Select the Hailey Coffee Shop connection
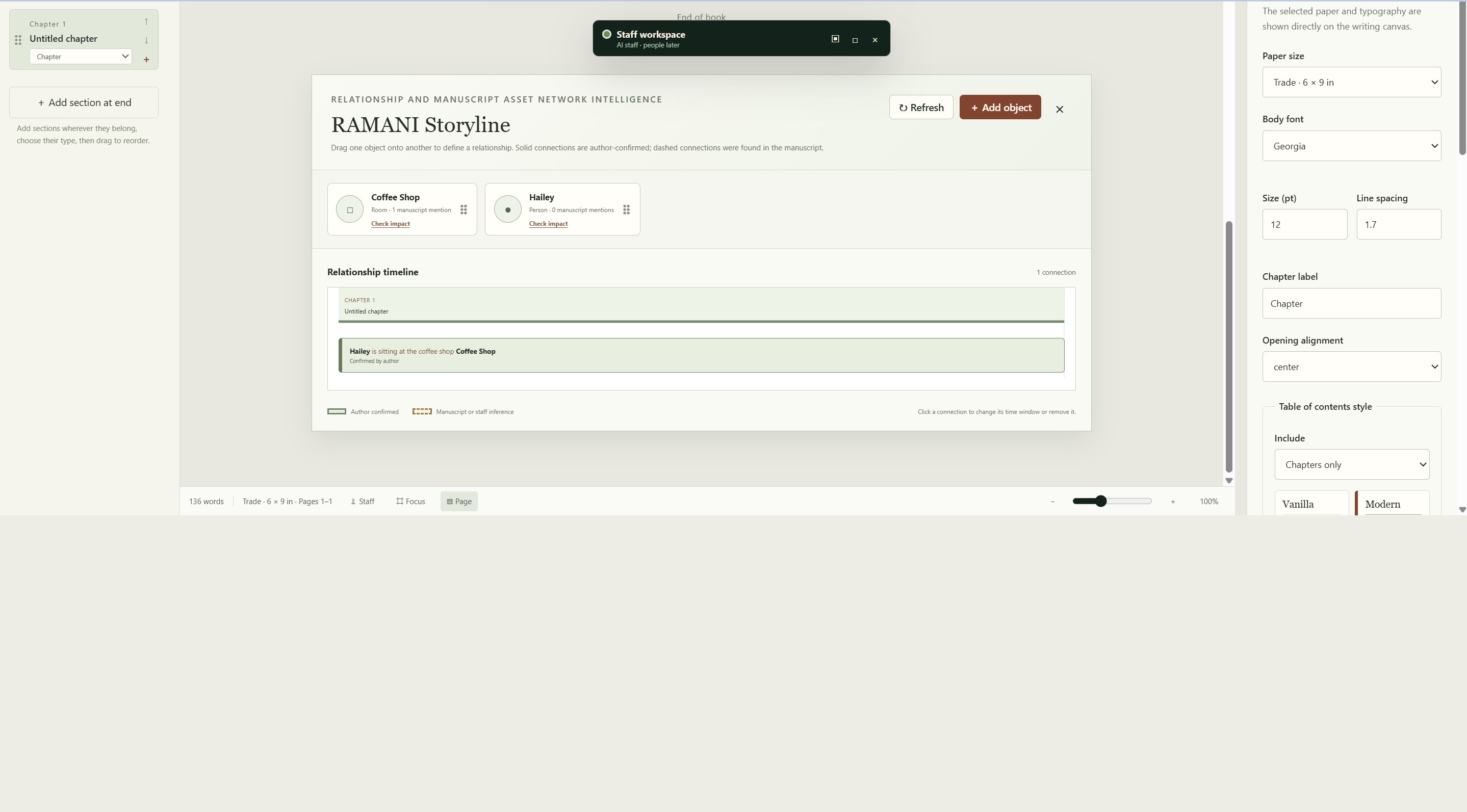Viewport: 1467px width, 812px height. 701,355
